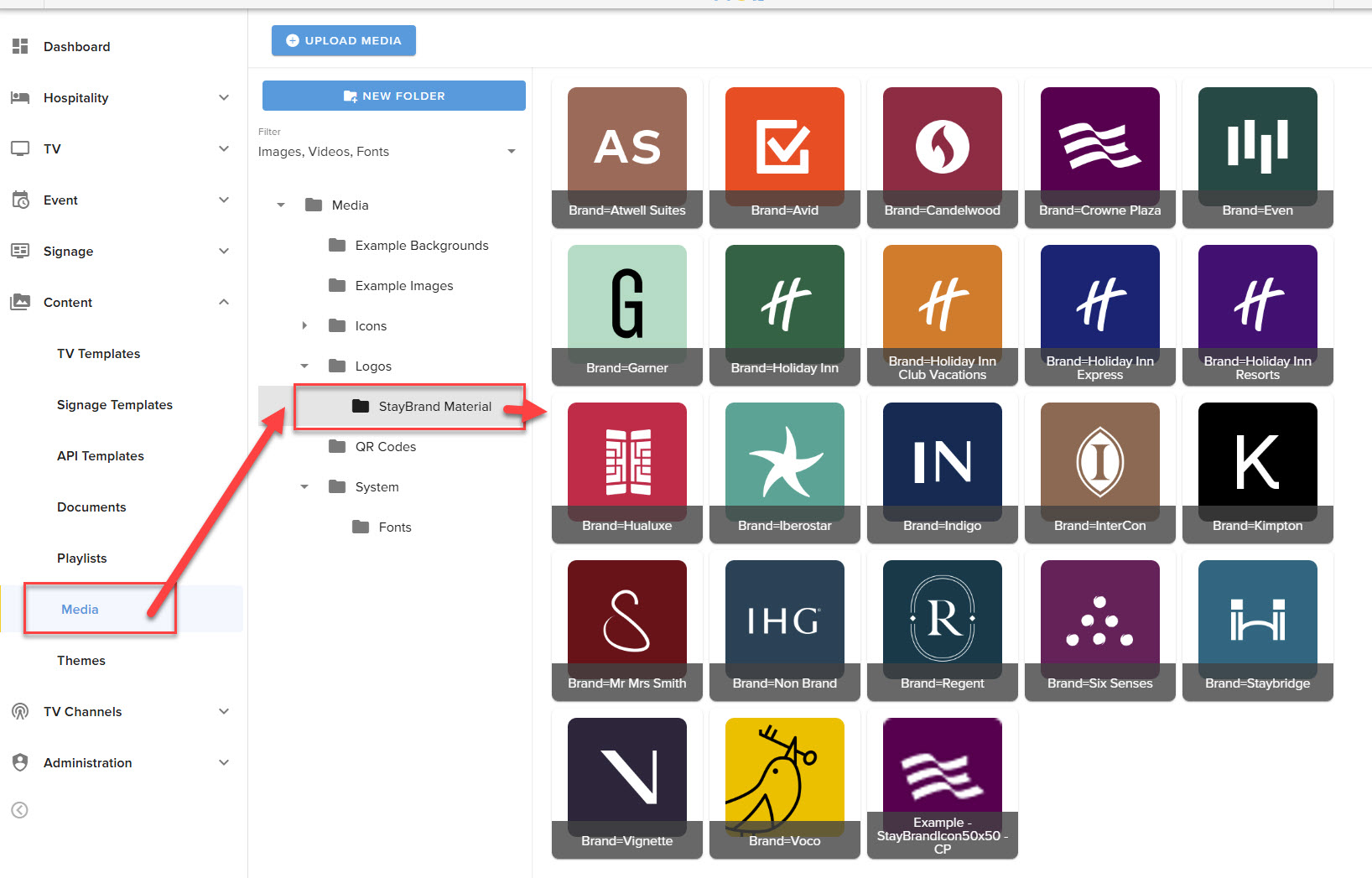Expand the Signage menu chevron

click(x=224, y=252)
